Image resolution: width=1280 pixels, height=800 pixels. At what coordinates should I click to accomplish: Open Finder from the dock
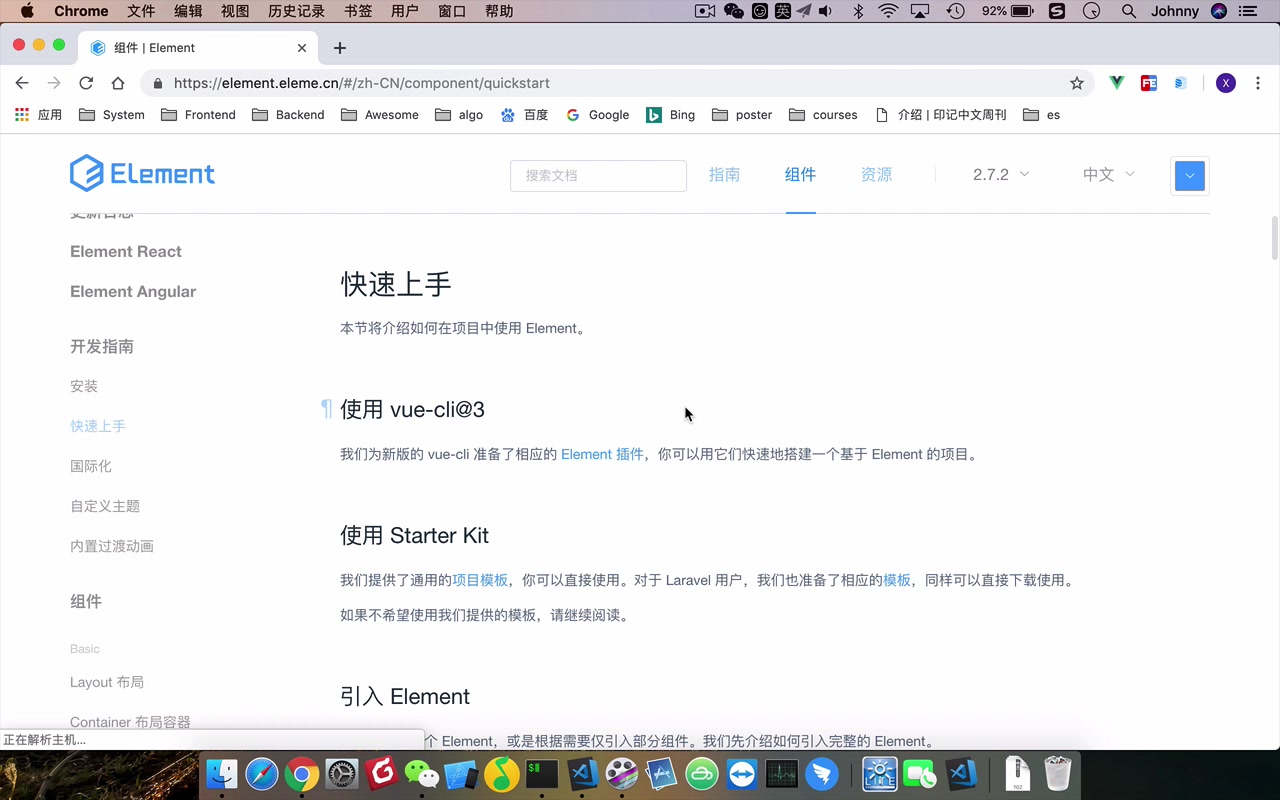coord(222,774)
